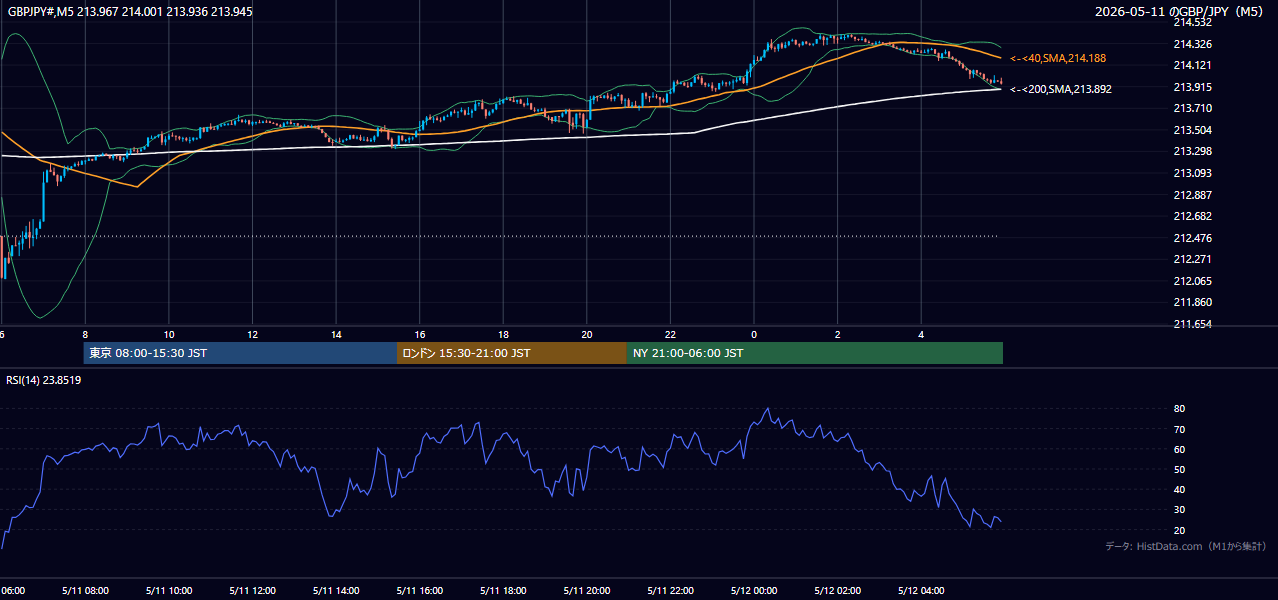Click RSI scale value 40
The height and width of the screenshot is (600, 1278).
point(1179,490)
